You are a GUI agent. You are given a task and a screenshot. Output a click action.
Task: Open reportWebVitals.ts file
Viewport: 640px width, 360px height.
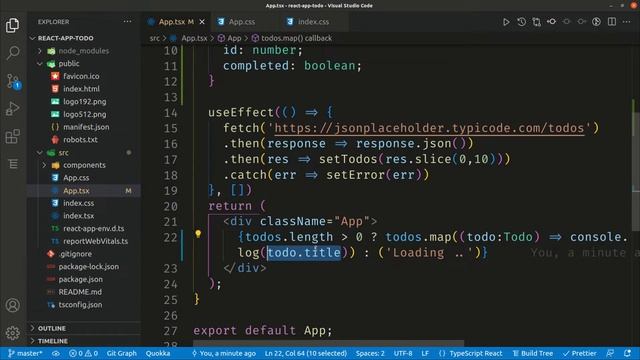84,241
